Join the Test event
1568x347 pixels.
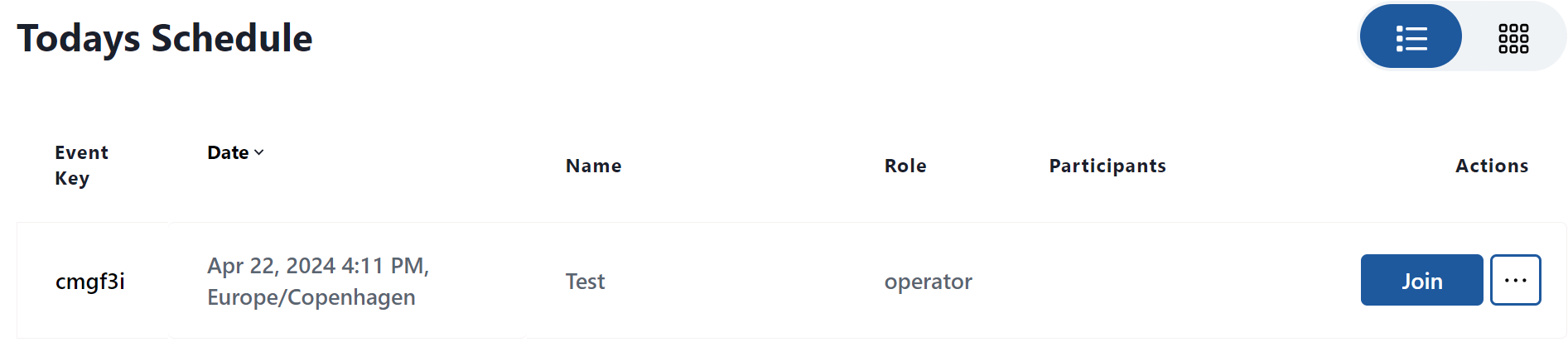click(x=1421, y=281)
